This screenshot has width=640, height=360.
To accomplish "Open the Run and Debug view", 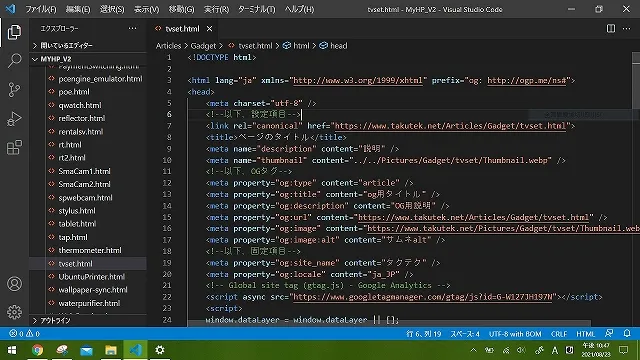I will tap(14, 119).
